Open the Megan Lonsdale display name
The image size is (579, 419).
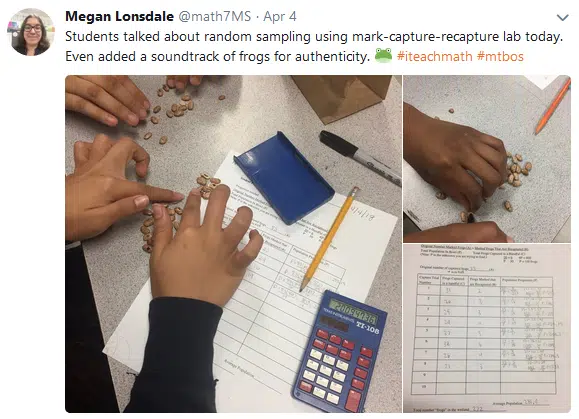pos(119,17)
